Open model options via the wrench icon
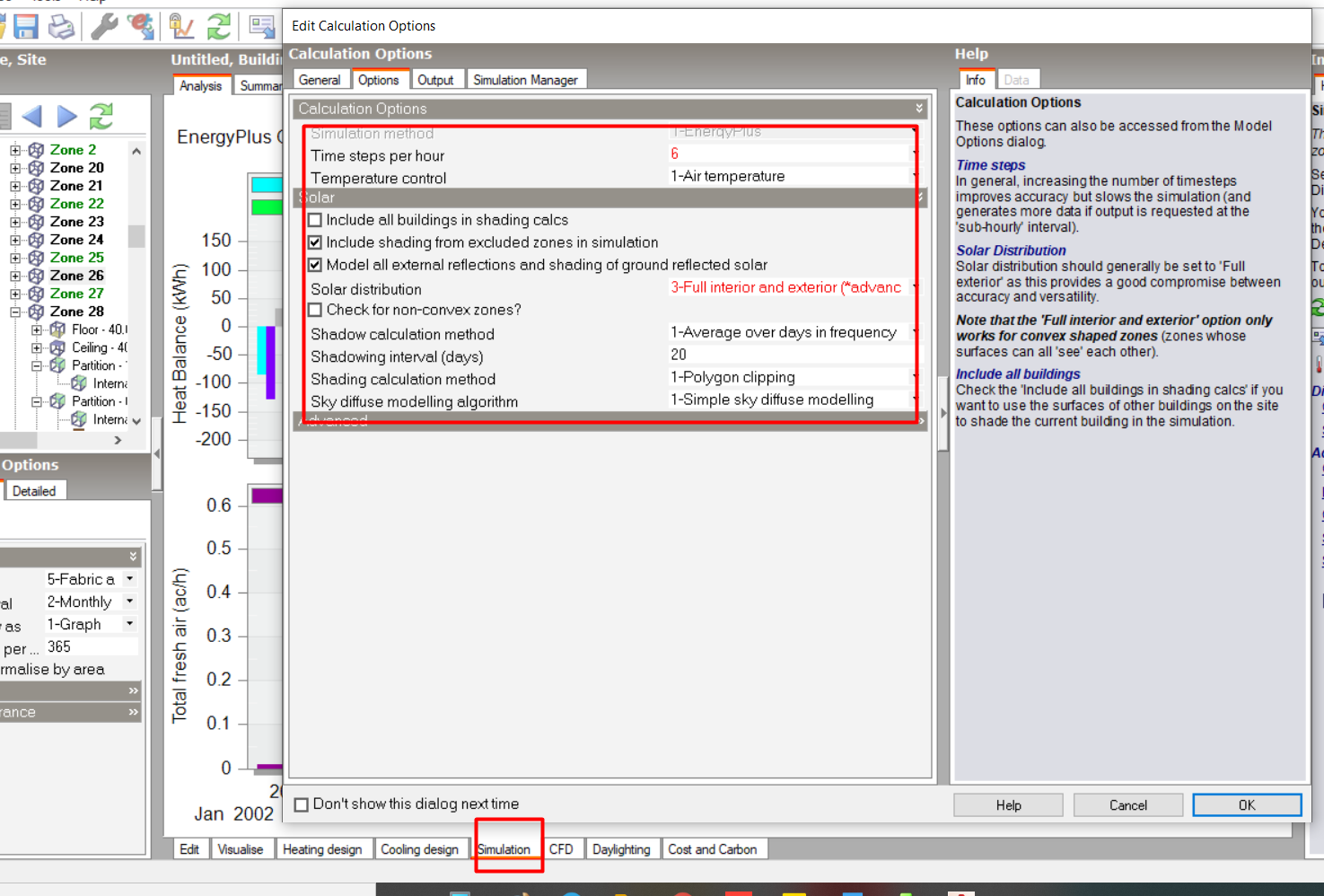 (104, 26)
